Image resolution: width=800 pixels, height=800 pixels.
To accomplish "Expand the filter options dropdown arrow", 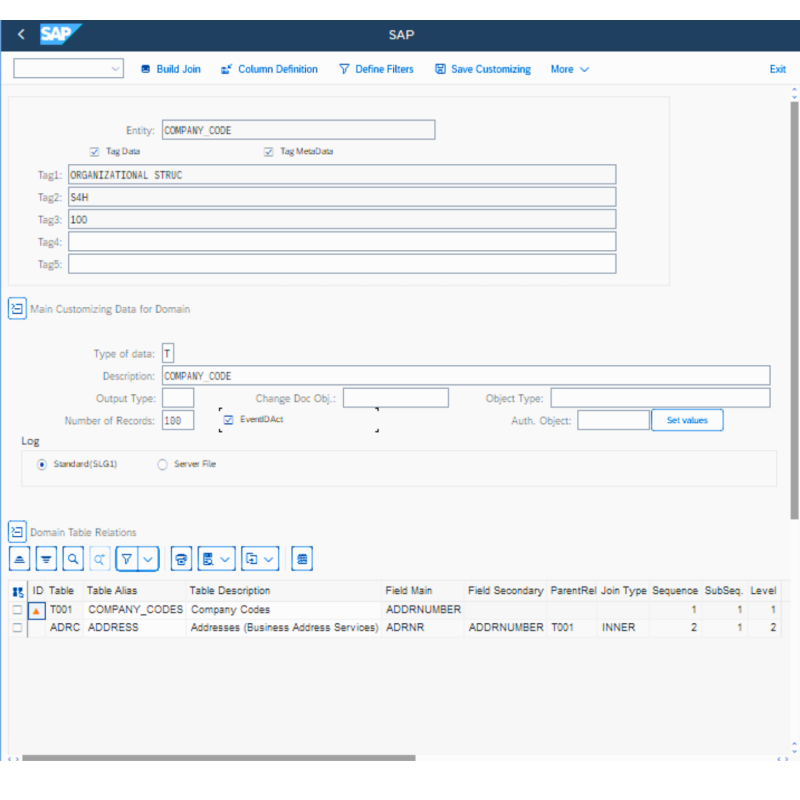I will point(149,558).
